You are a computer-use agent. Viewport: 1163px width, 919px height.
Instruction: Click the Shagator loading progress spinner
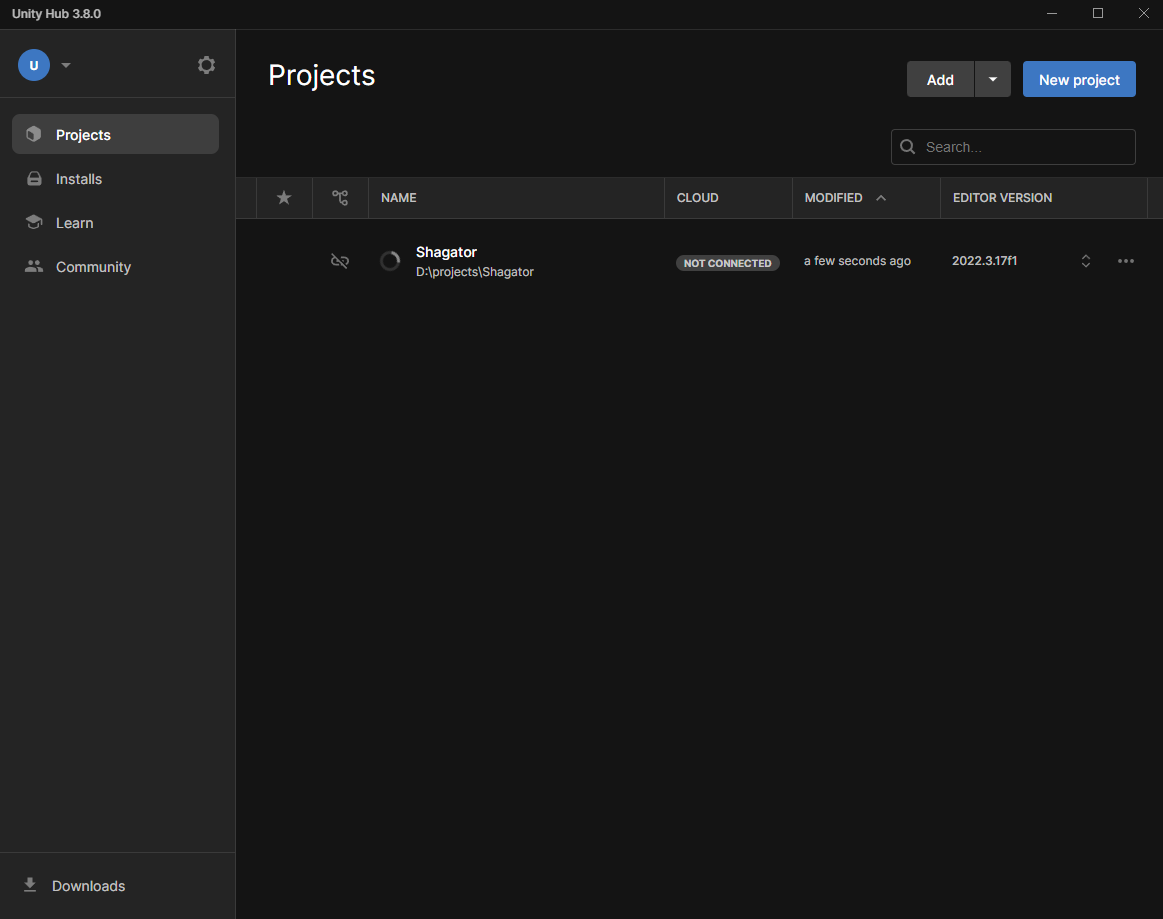coord(390,261)
